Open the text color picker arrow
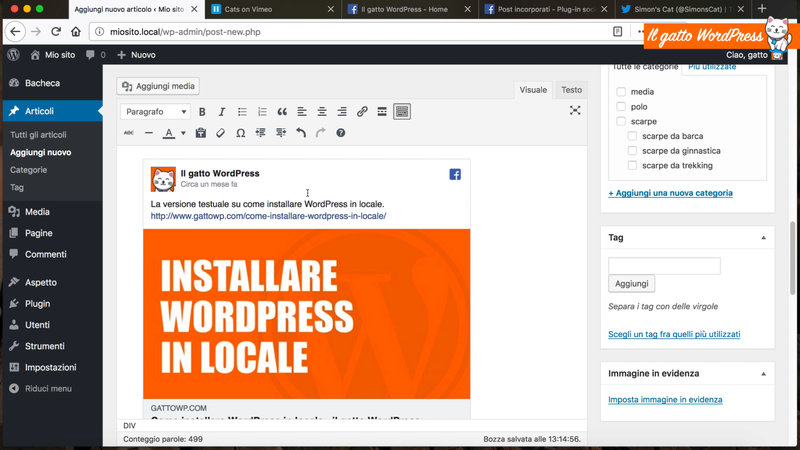 [x=183, y=133]
